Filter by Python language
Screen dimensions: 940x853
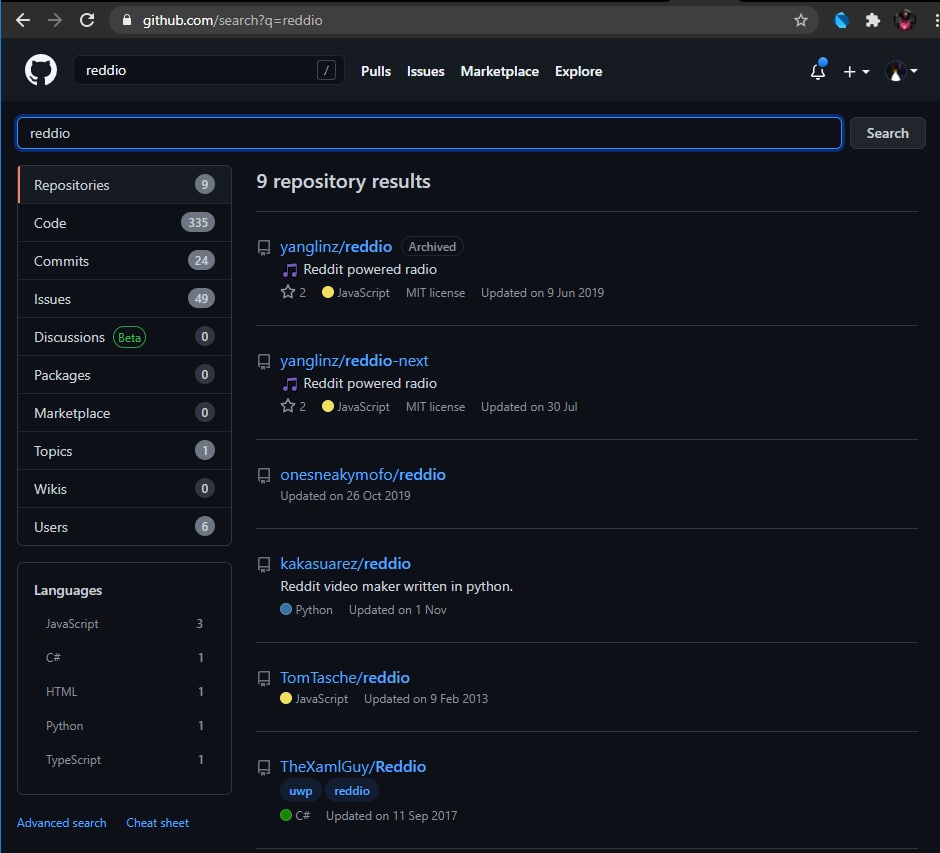[124, 725]
